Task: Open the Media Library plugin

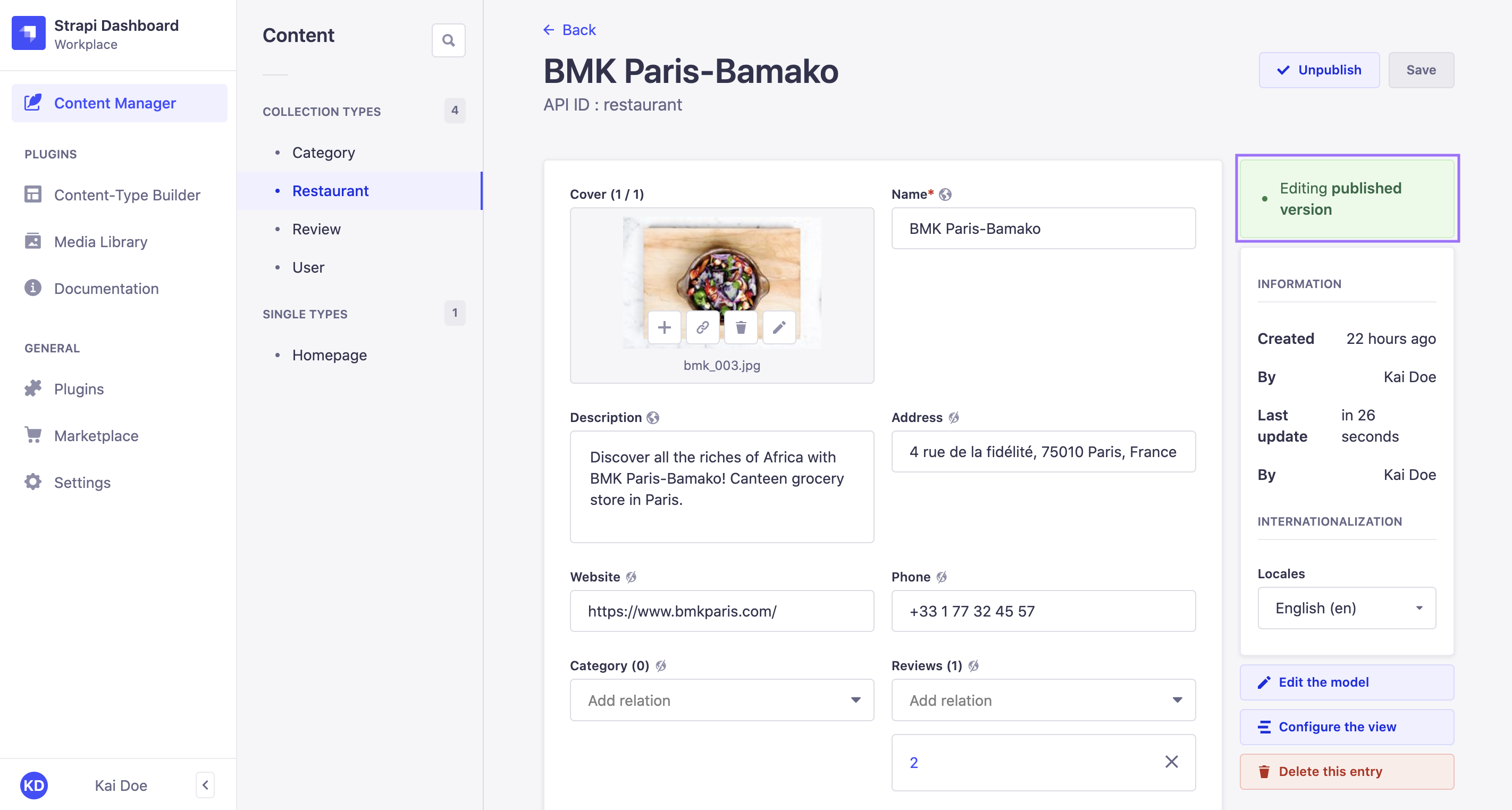Action: point(100,241)
